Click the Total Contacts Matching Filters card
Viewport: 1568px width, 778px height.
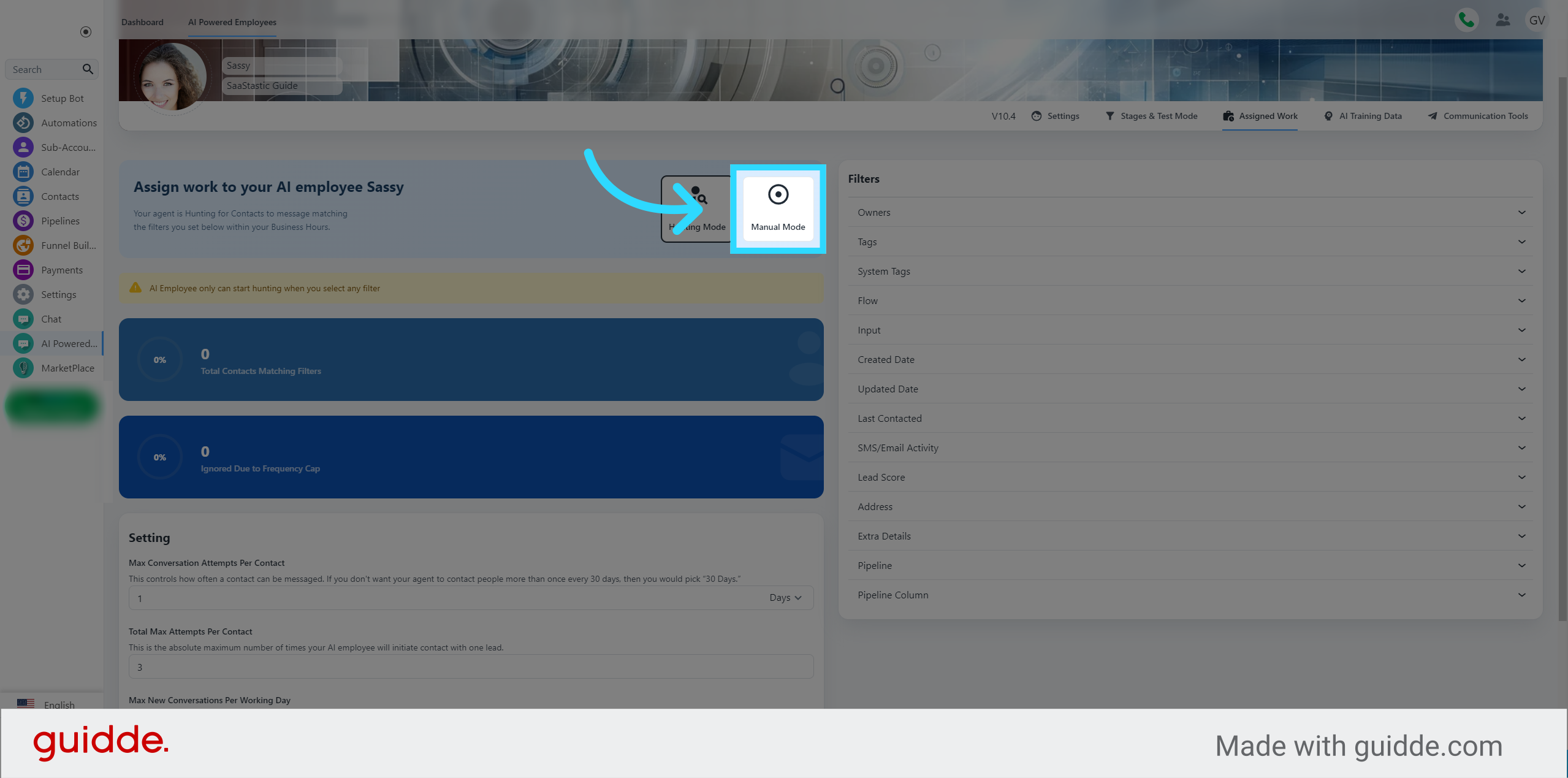[471, 359]
